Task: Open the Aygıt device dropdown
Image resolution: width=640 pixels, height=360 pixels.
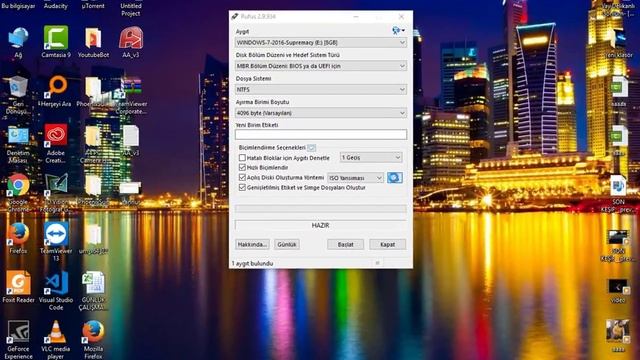Action: 321,42
